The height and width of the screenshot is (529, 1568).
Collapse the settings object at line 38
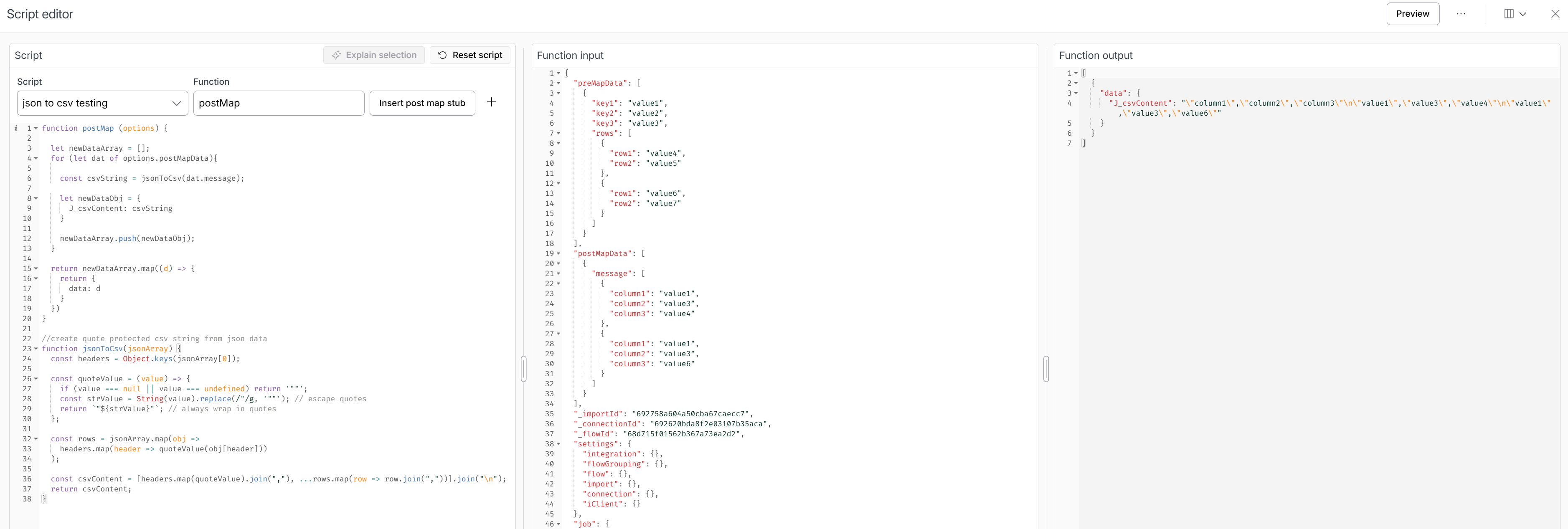pos(559,444)
